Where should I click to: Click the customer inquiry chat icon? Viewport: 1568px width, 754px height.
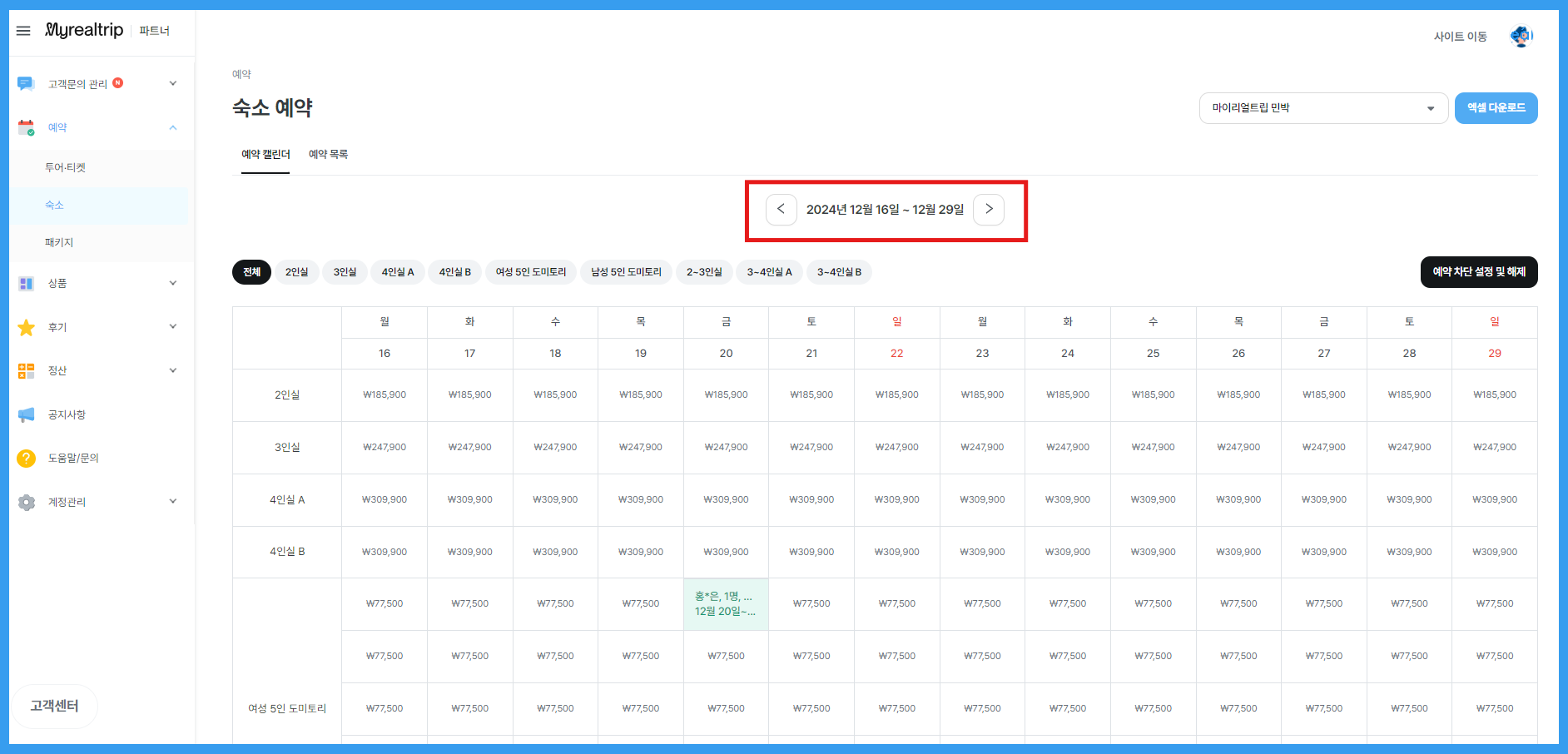coord(26,83)
